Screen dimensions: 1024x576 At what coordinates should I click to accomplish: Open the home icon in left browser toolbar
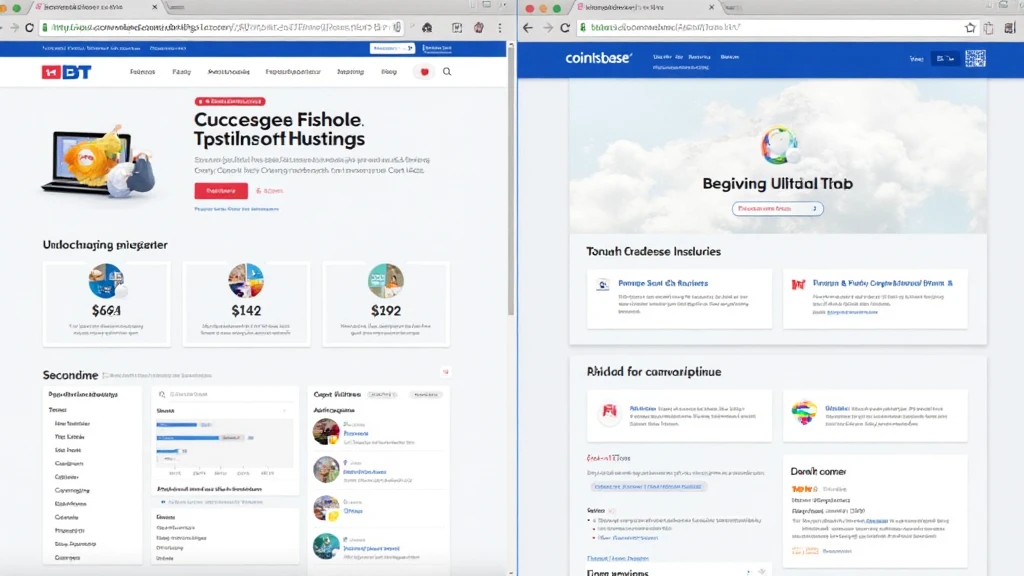point(427,27)
